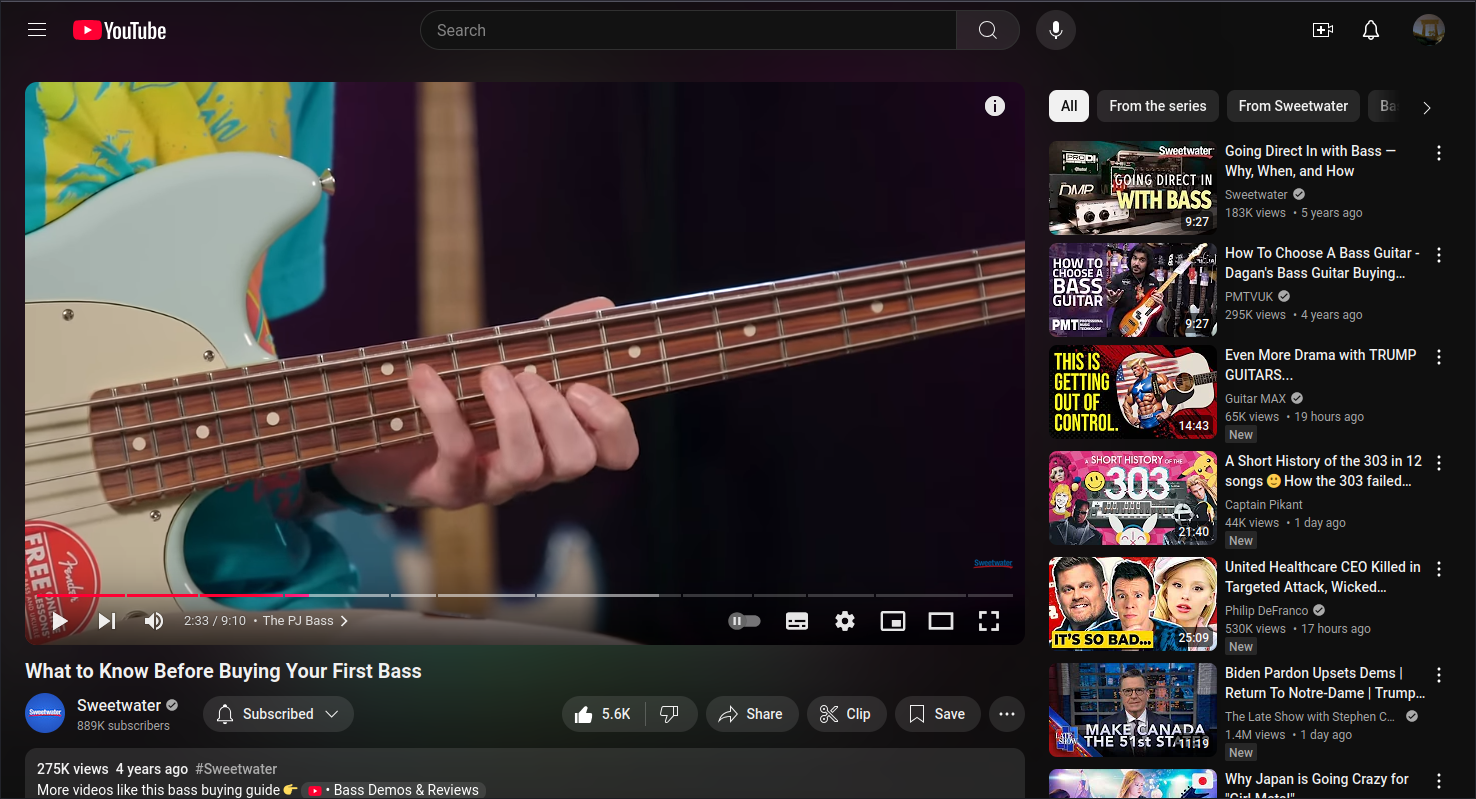This screenshot has height=799, width=1476.
Task: Click the video title What to Know Before Buying Your First Bass
Action: point(223,671)
